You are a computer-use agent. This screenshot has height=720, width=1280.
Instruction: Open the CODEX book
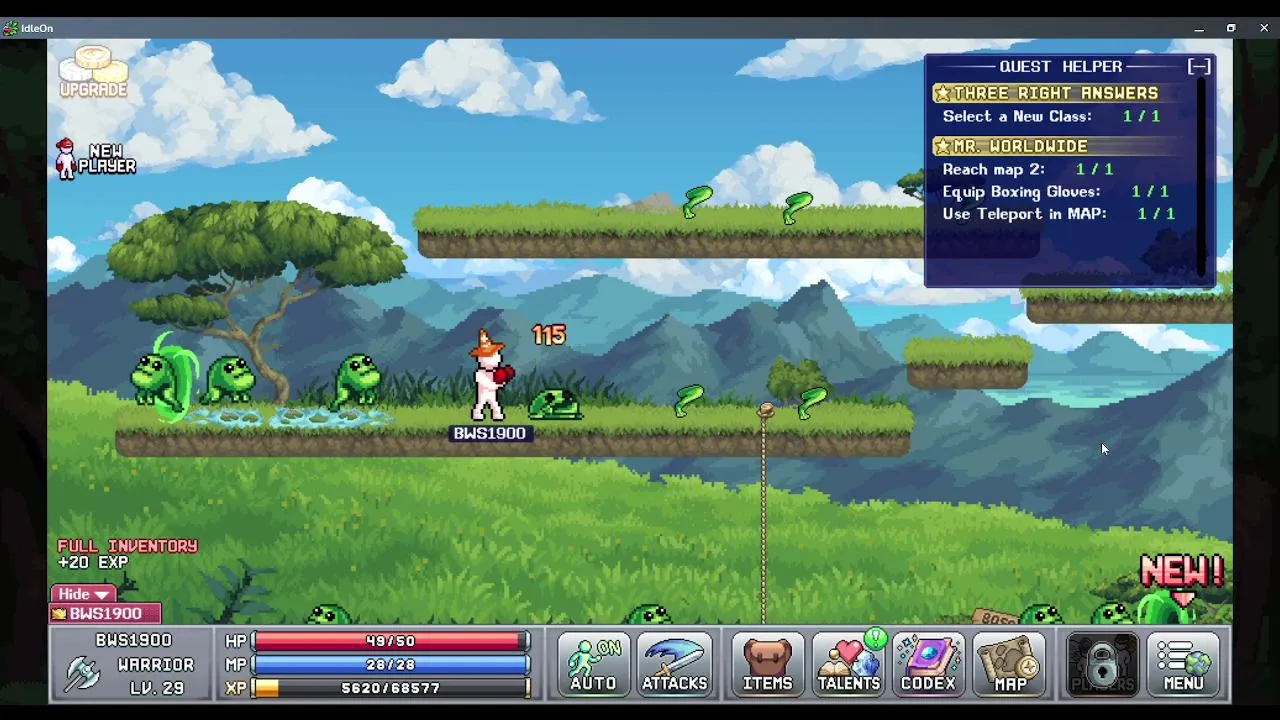(928, 665)
